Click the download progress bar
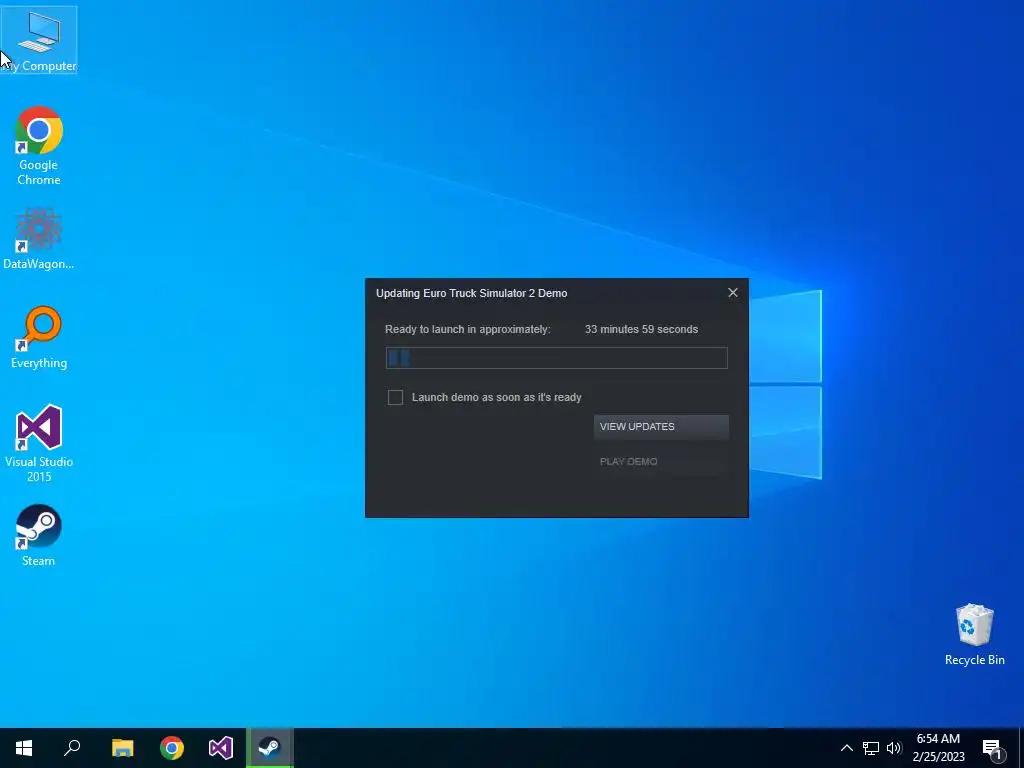Viewport: 1024px width, 768px height. pyautogui.click(x=556, y=358)
